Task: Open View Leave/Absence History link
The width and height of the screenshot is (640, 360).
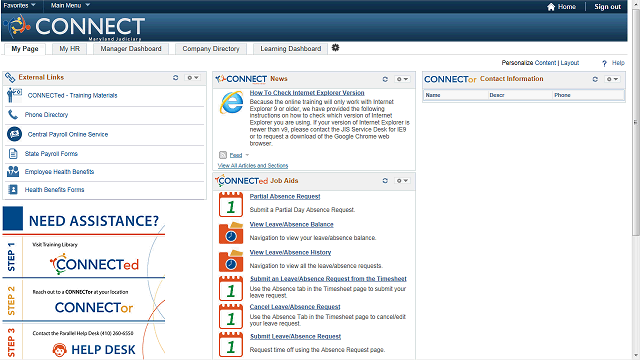Action: [290, 252]
